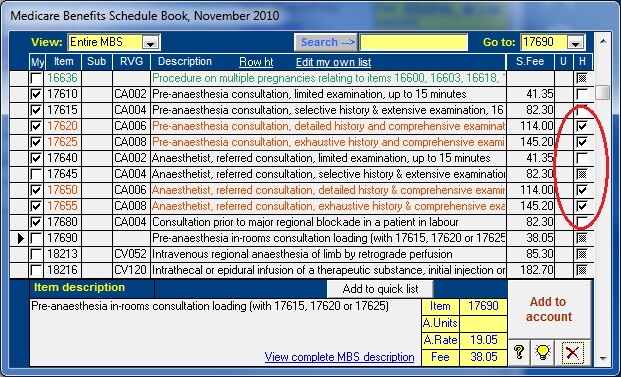
Task: Click the A.Rate value 19.05 field
Action: tap(483, 340)
